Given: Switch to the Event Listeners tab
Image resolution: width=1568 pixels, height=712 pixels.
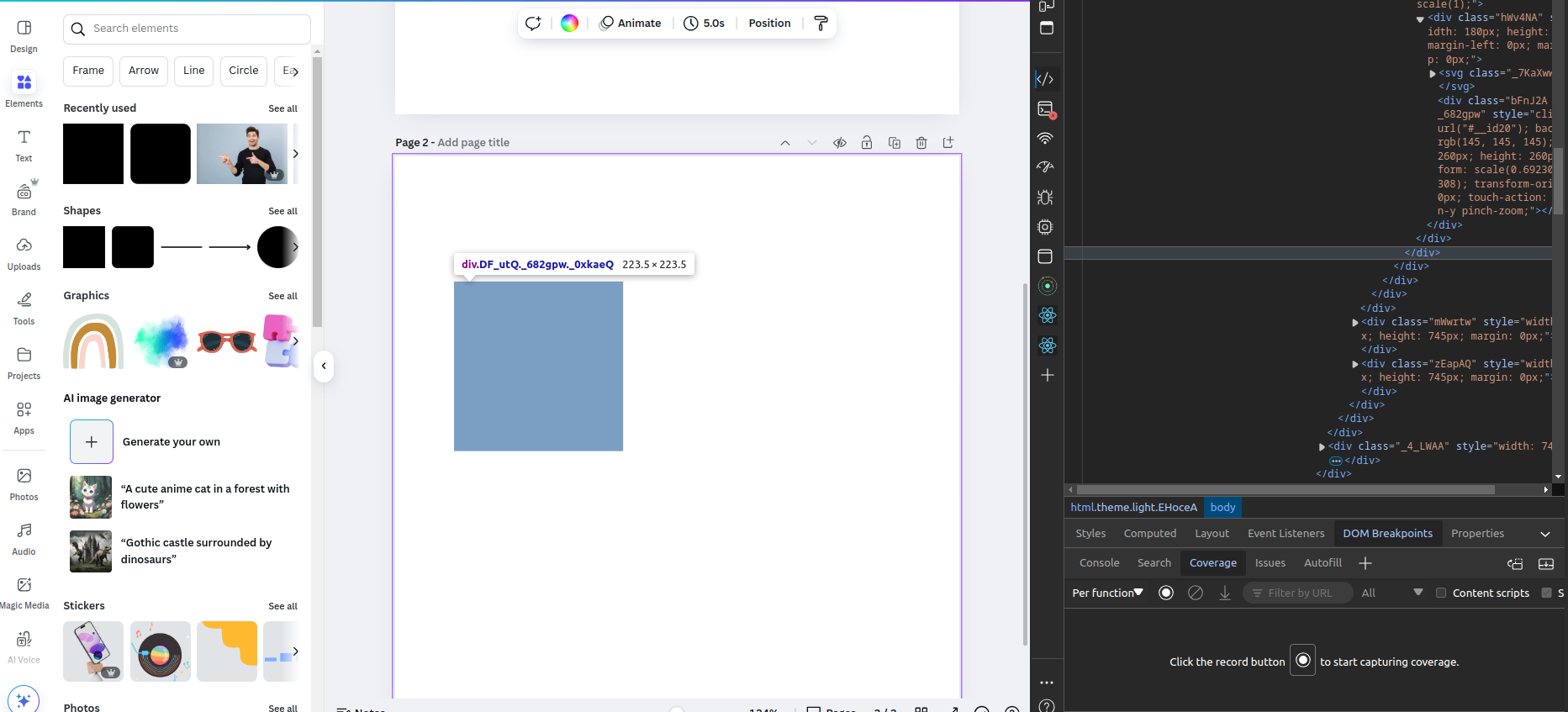Looking at the screenshot, I should [x=1286, y=534].
